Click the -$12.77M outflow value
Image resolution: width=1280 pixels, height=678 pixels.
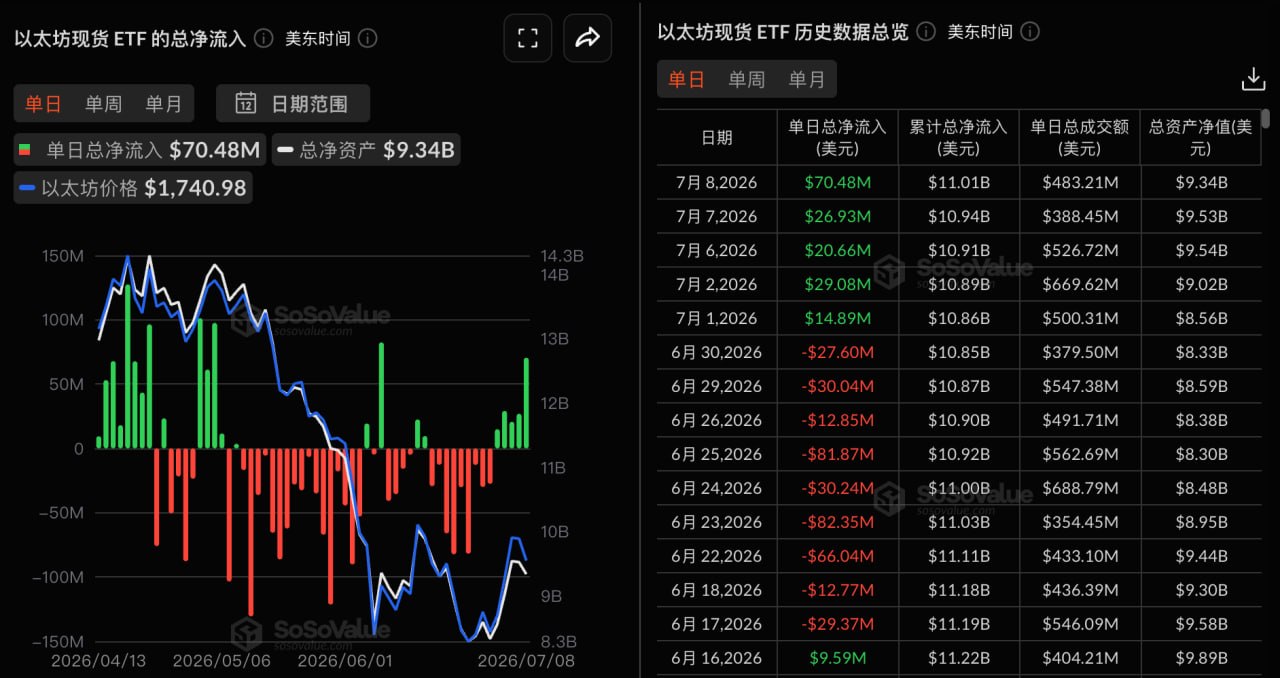(838, 590)
